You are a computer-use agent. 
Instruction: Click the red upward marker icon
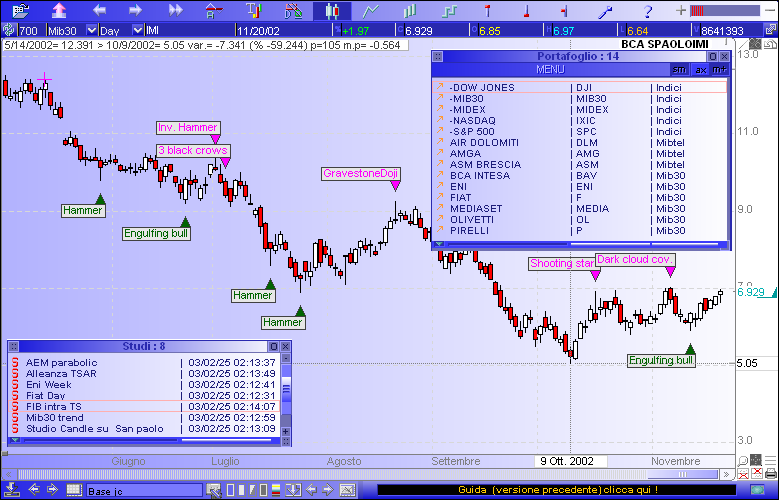[487, 10]
